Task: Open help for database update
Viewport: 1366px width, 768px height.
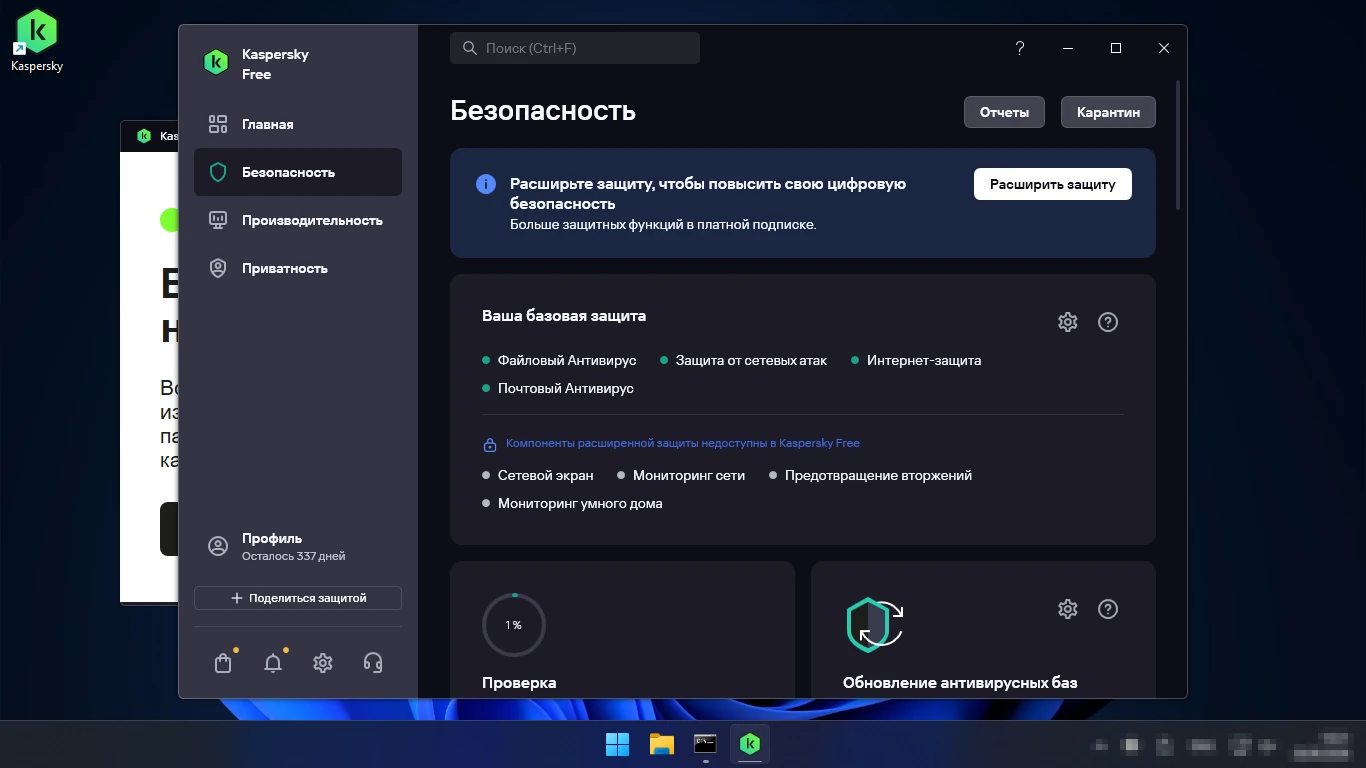Action: click(x=1108, y=609)
